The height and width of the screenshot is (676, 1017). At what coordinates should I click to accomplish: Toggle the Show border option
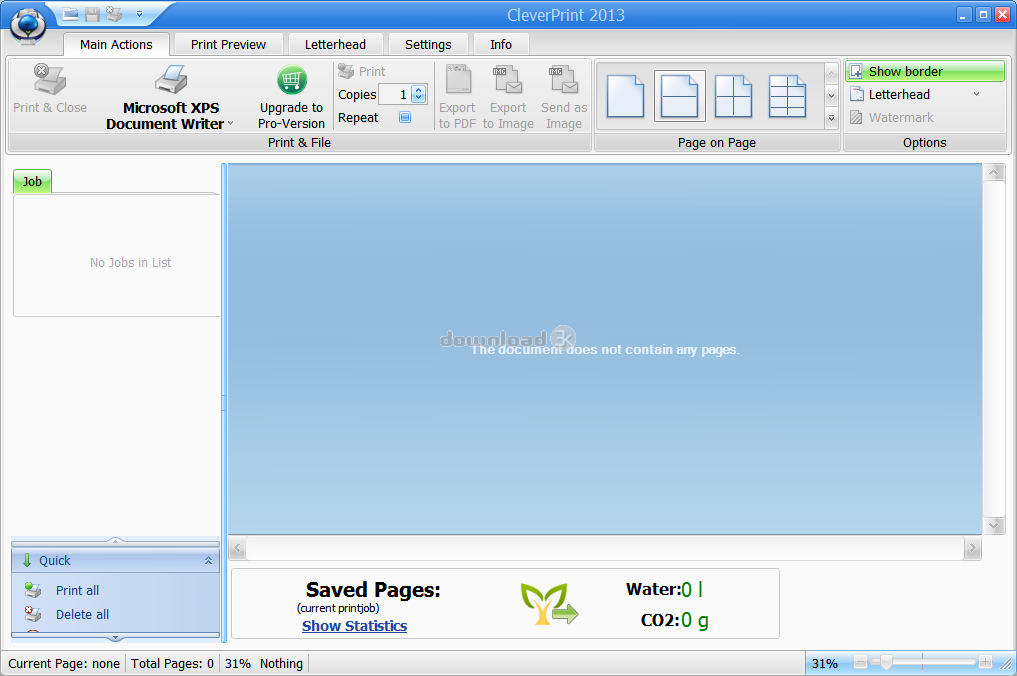pos(925,71)
